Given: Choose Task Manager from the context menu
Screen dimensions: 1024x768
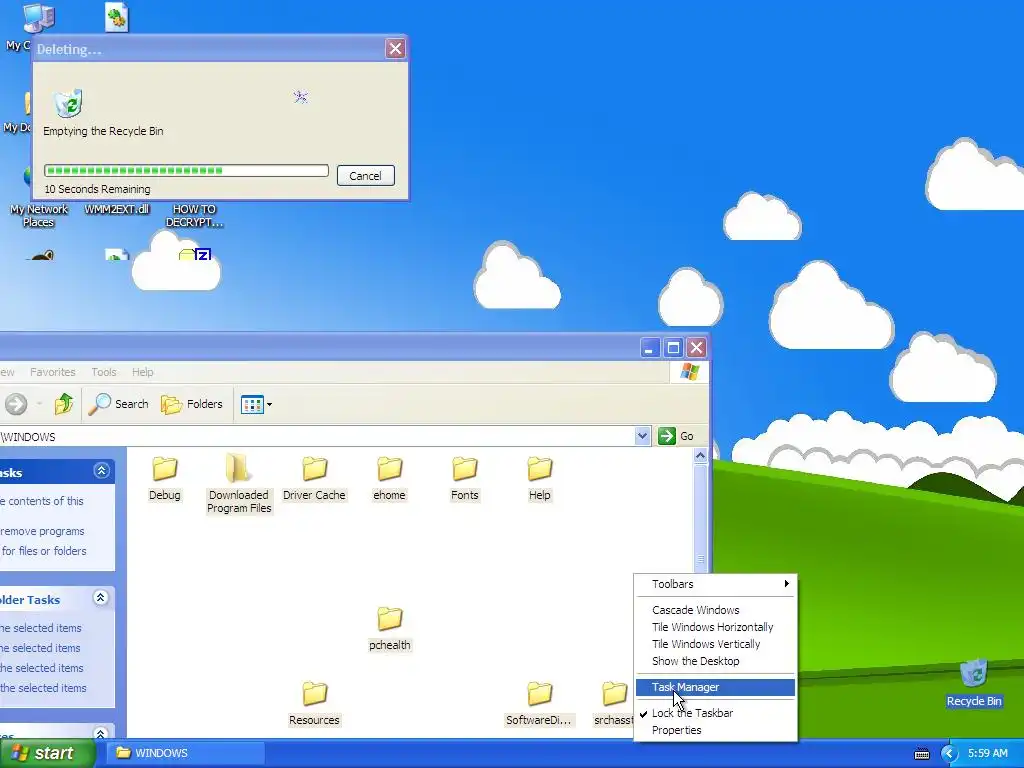Looking at the screenshot, I should coord(715,687).
